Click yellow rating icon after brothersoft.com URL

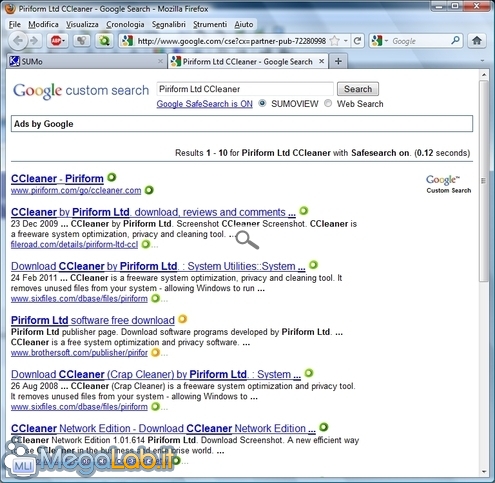click(x=155, y=352)
